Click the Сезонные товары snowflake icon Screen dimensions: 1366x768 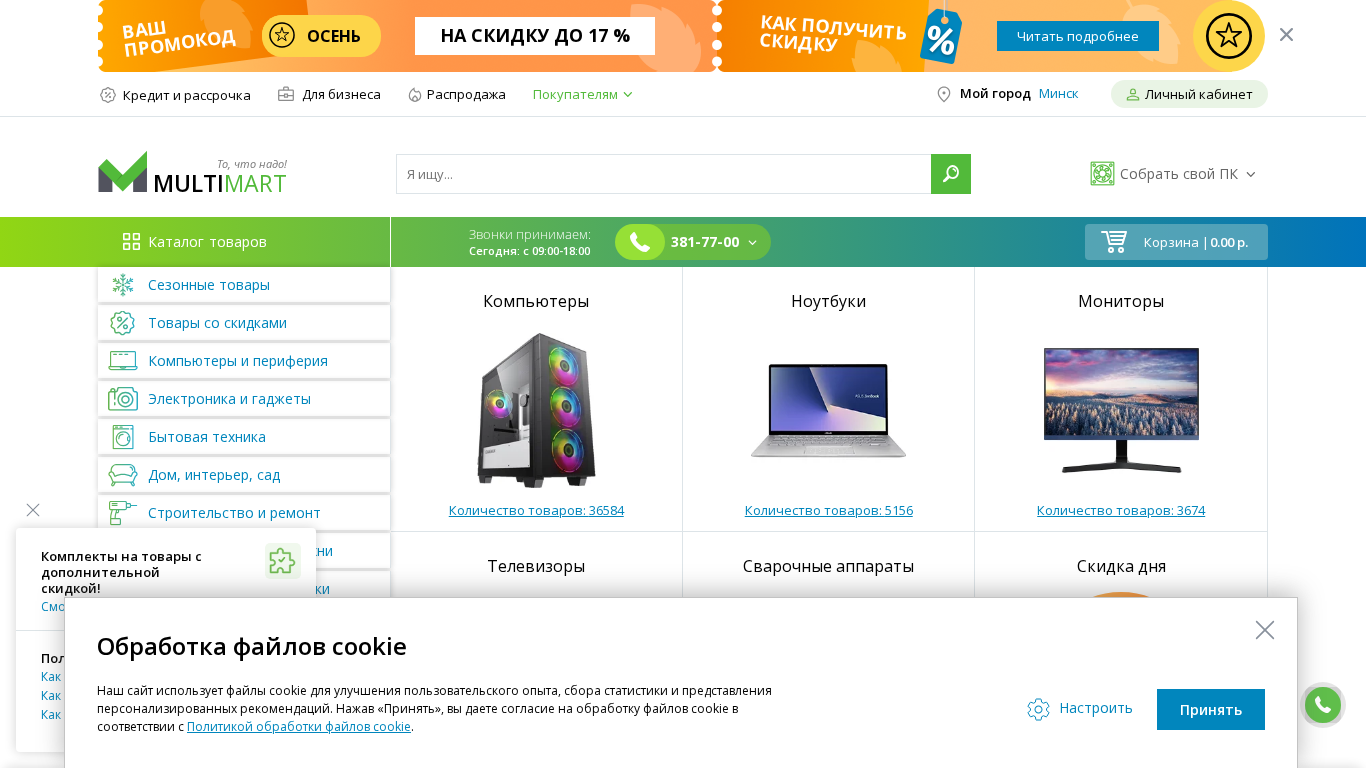coord(123,285)
